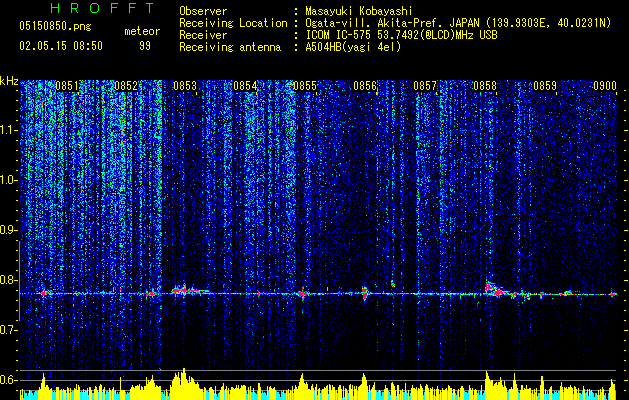Viewport: 629px width, 400px height.
Task: Click the kHz axis unit label
Action: (9, 81)
